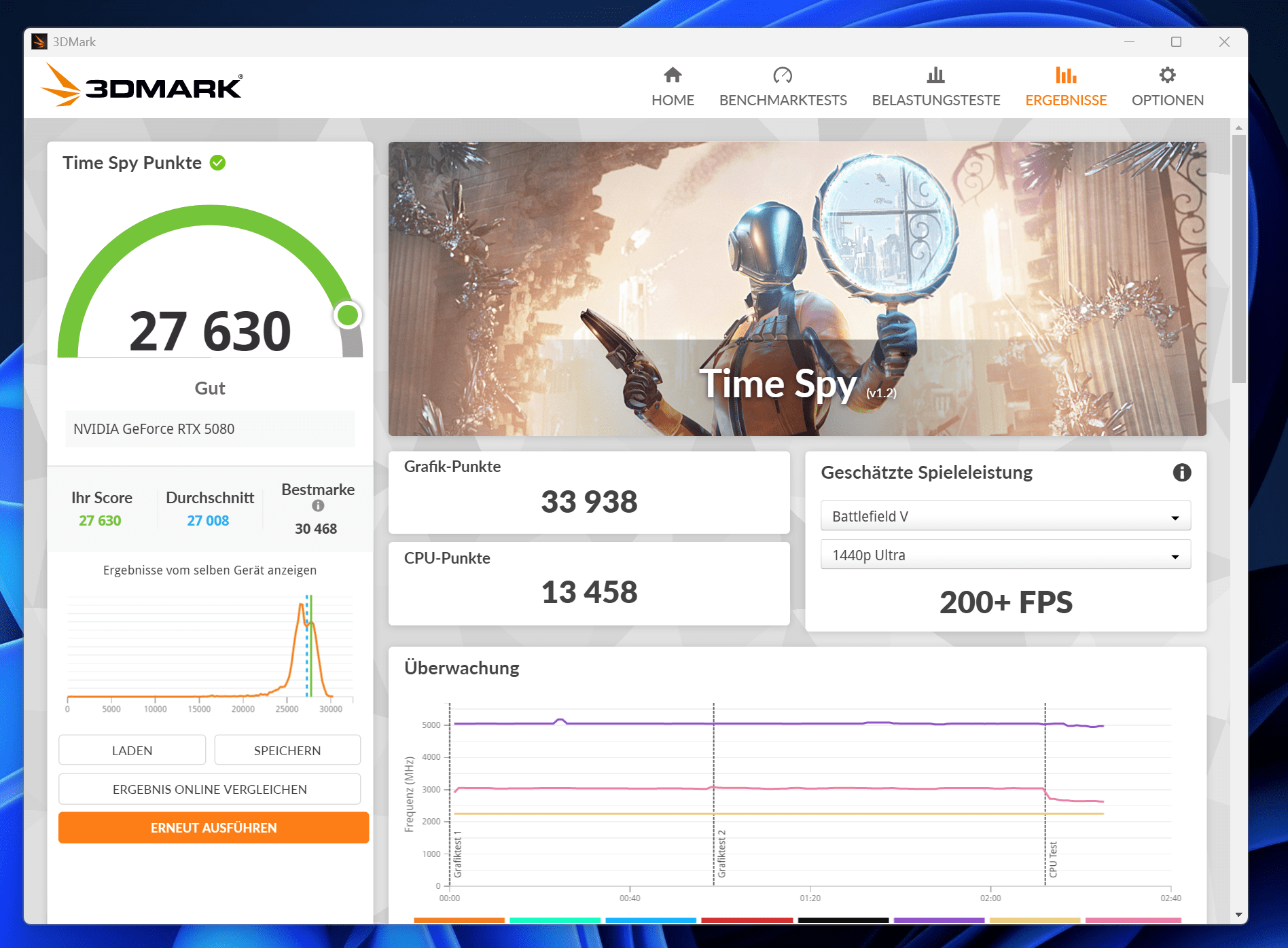
Task: Click the Grafik-Punkte value 33 938
Action: (589, 502)
